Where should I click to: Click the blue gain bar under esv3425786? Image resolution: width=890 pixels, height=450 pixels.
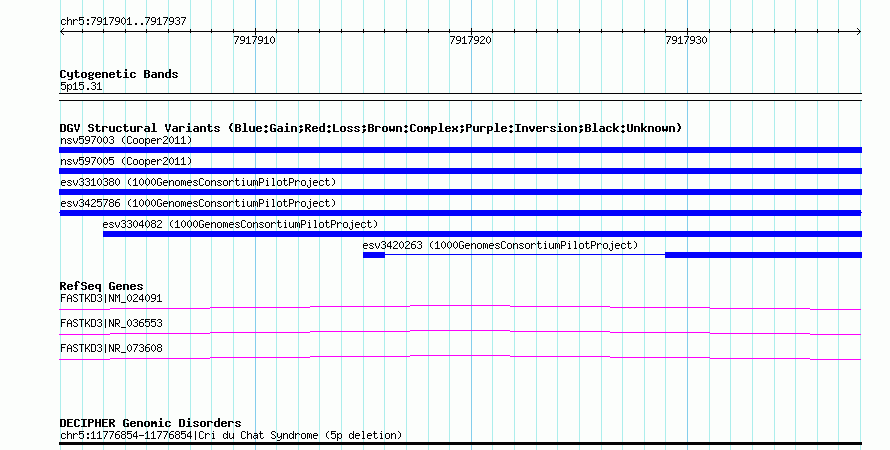coord(460,213)
